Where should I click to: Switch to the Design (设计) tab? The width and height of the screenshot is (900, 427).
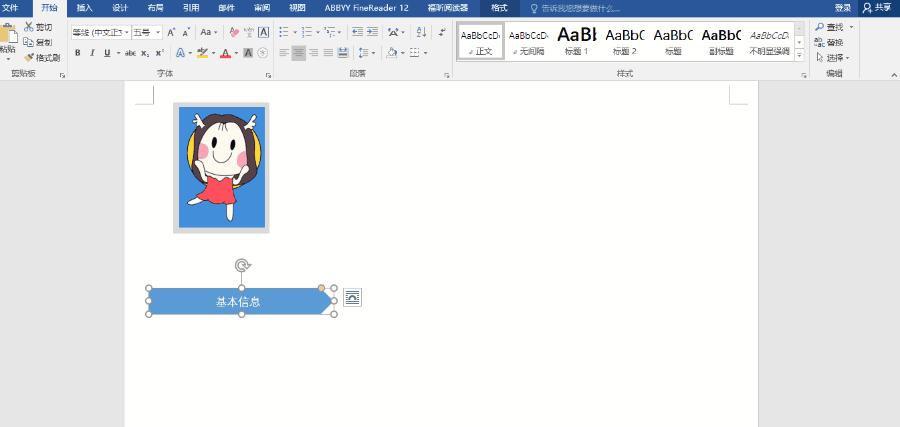tap(120, 8)
